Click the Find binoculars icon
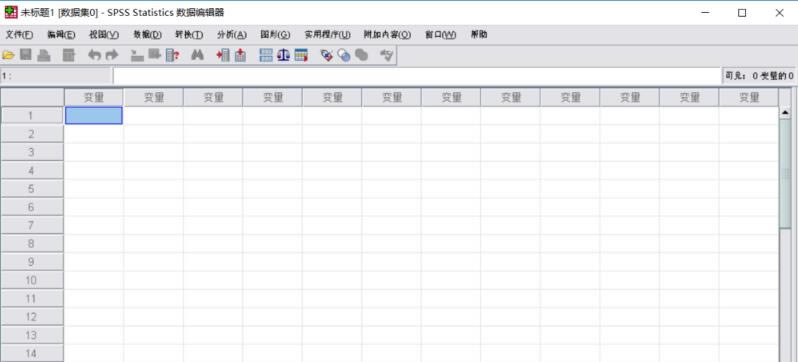The width and height of the screenshot is (798, 362). [x=197, y=55]
